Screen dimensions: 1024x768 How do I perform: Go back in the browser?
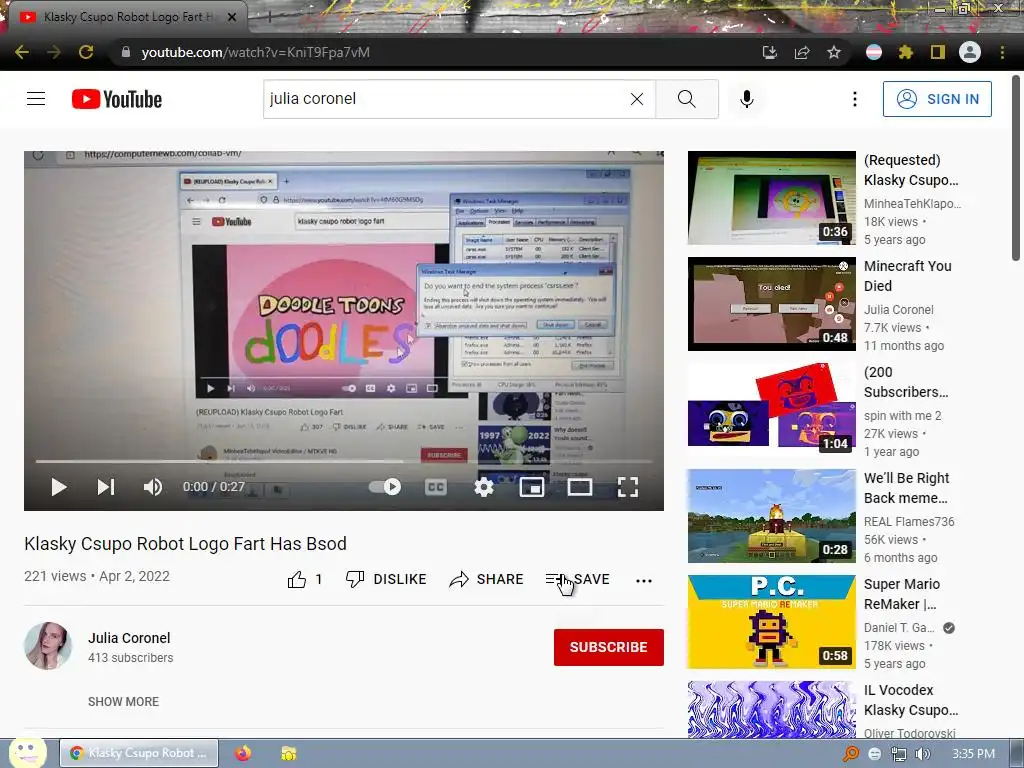(22, 52)
